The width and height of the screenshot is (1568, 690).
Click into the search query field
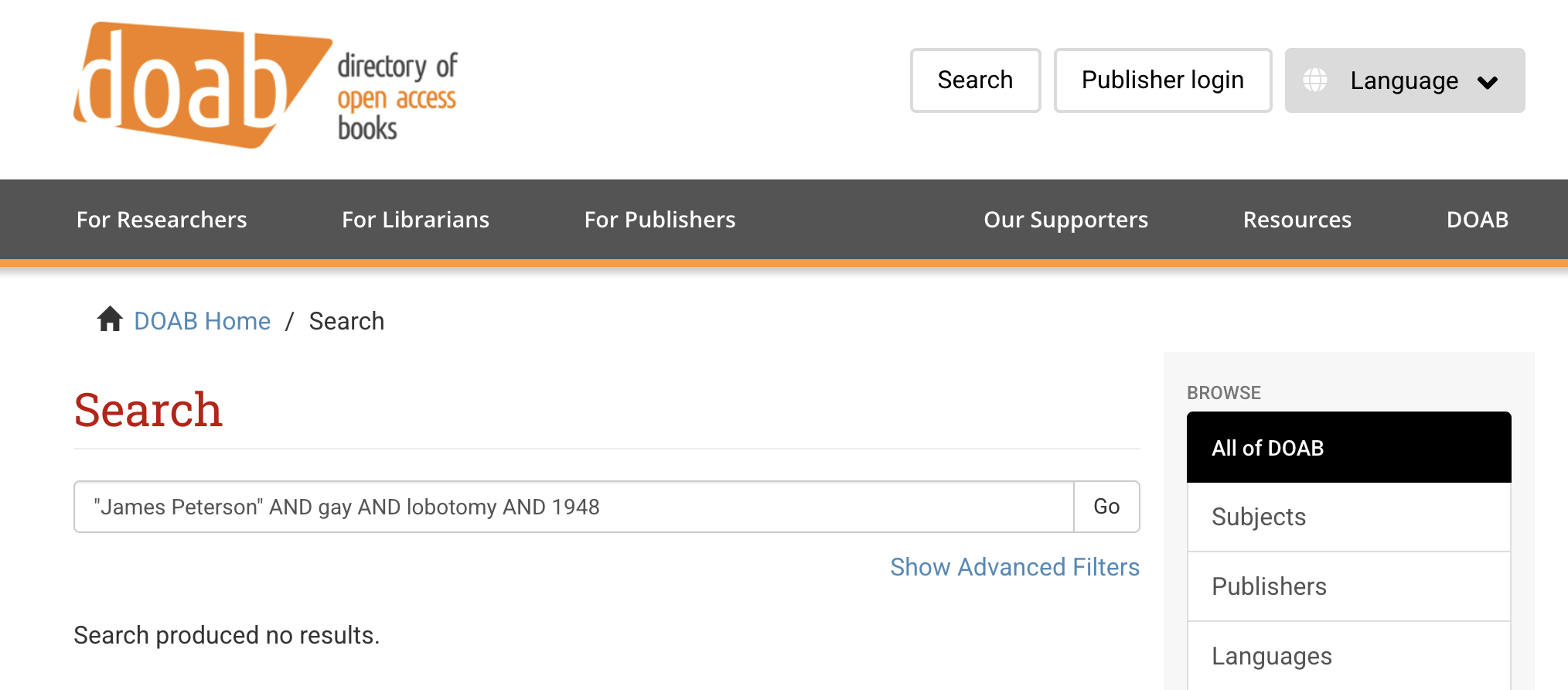point(572,507)
